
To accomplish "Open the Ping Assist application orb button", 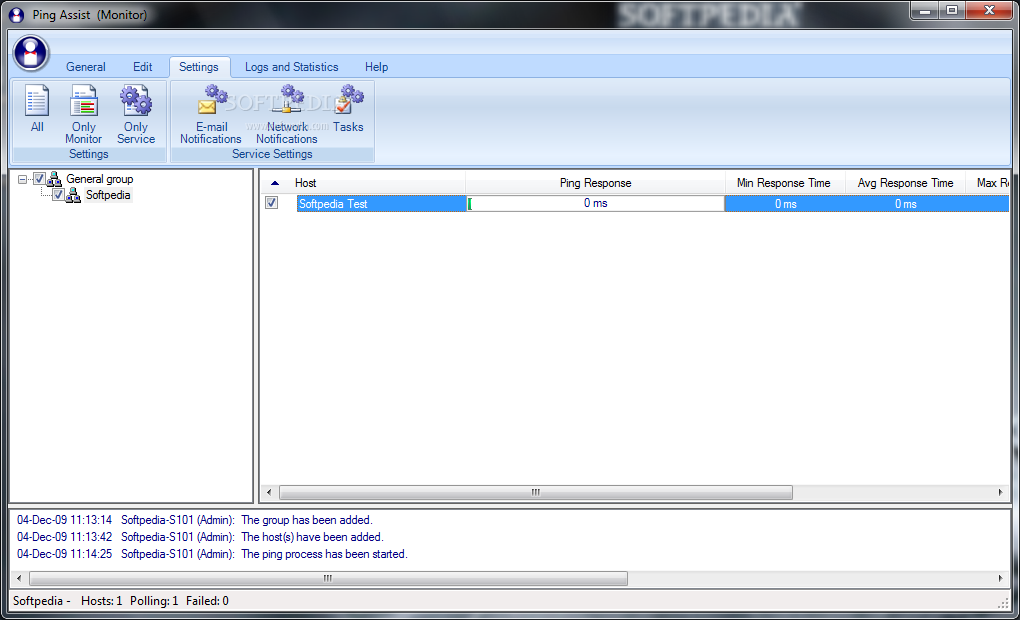I will click(x=31, y=52).
